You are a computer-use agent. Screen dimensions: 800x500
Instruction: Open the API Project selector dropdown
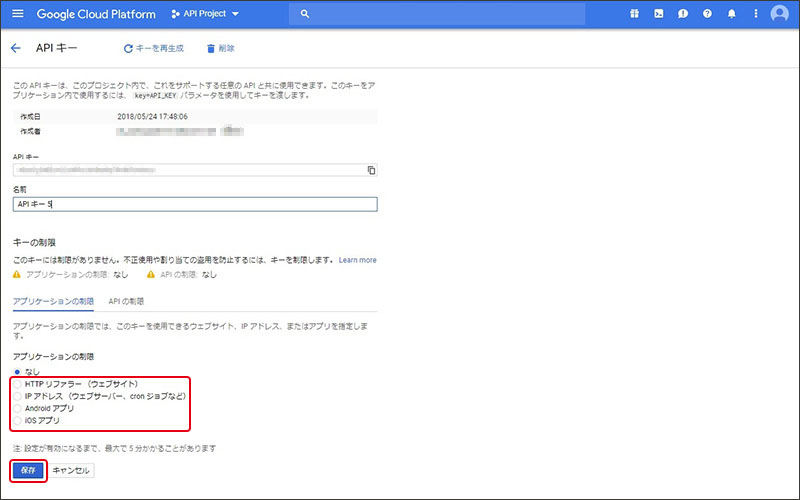(x=205, y=14)
